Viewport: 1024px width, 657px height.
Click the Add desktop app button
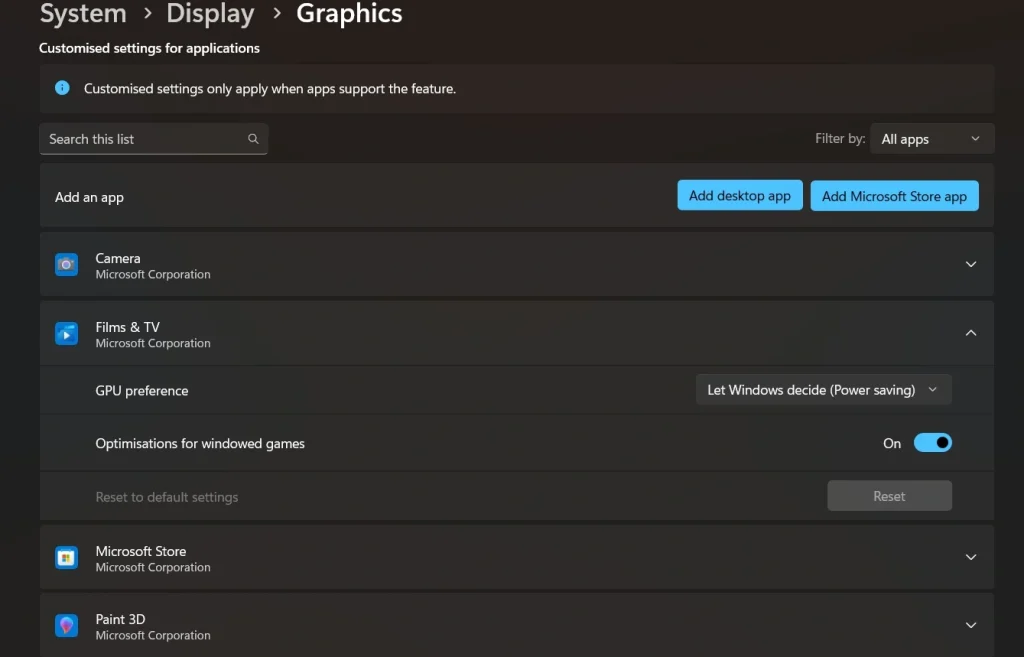point(739,195)
